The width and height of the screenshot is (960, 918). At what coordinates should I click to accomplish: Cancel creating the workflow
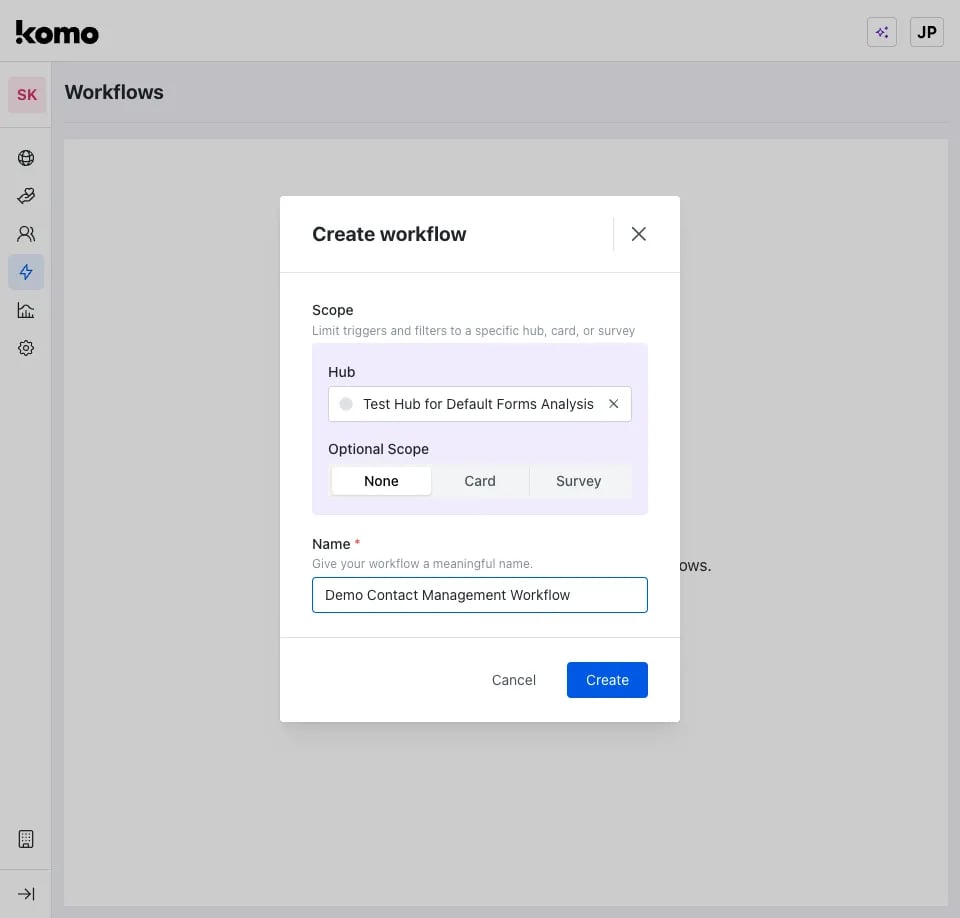514,680
